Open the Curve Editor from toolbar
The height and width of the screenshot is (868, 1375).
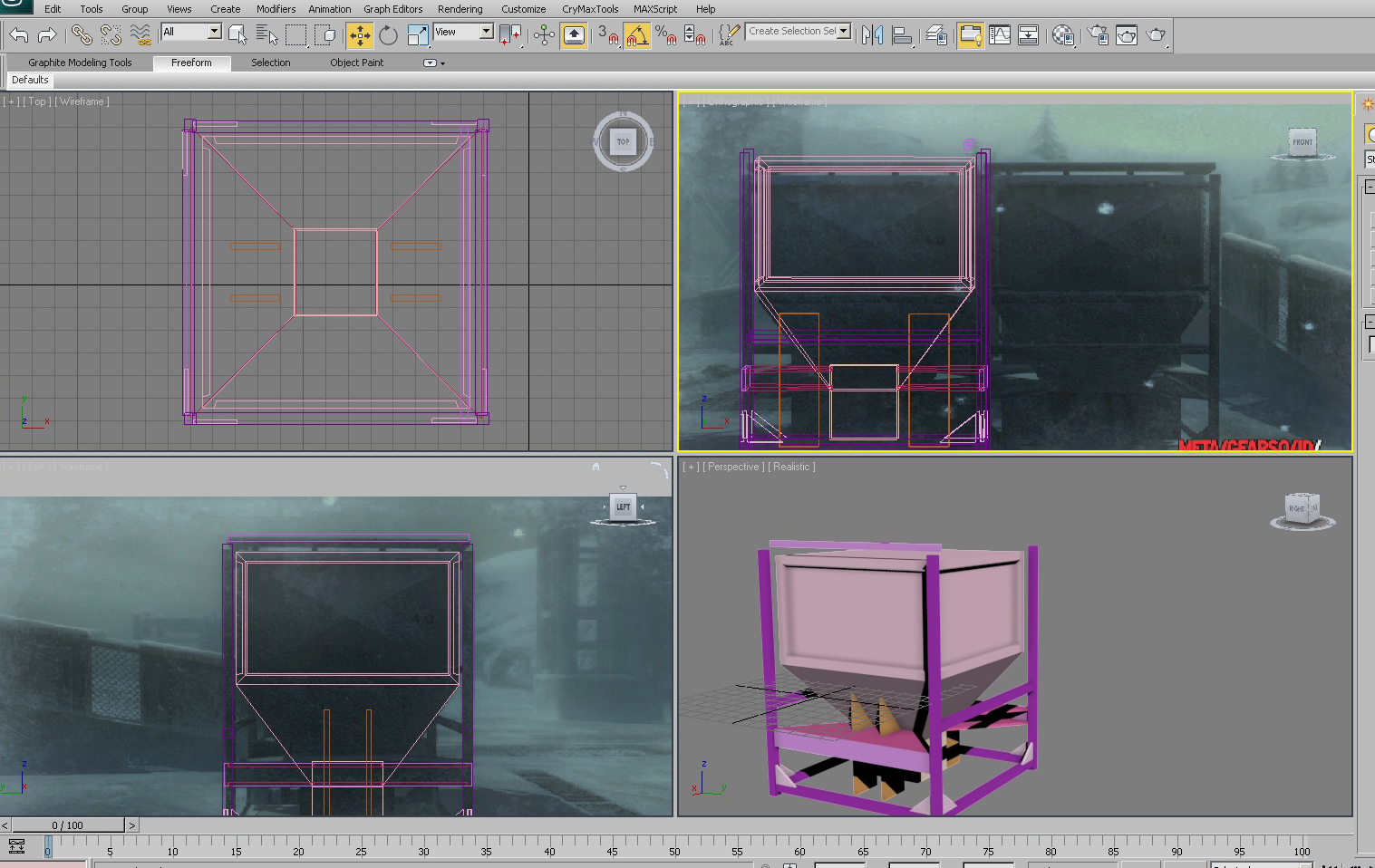click(x=1000, y=35)
